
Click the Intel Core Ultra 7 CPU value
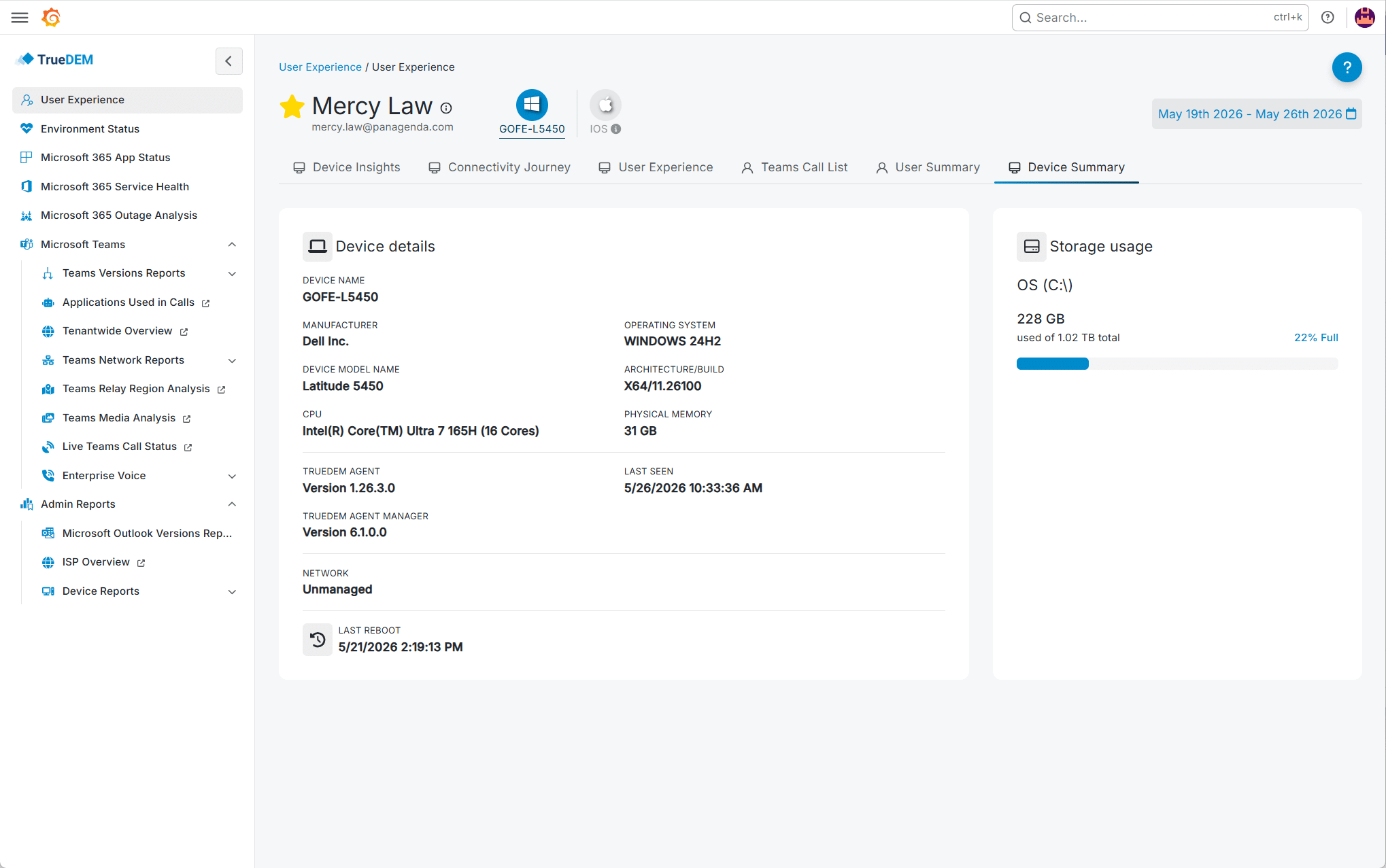pos(421,431)
